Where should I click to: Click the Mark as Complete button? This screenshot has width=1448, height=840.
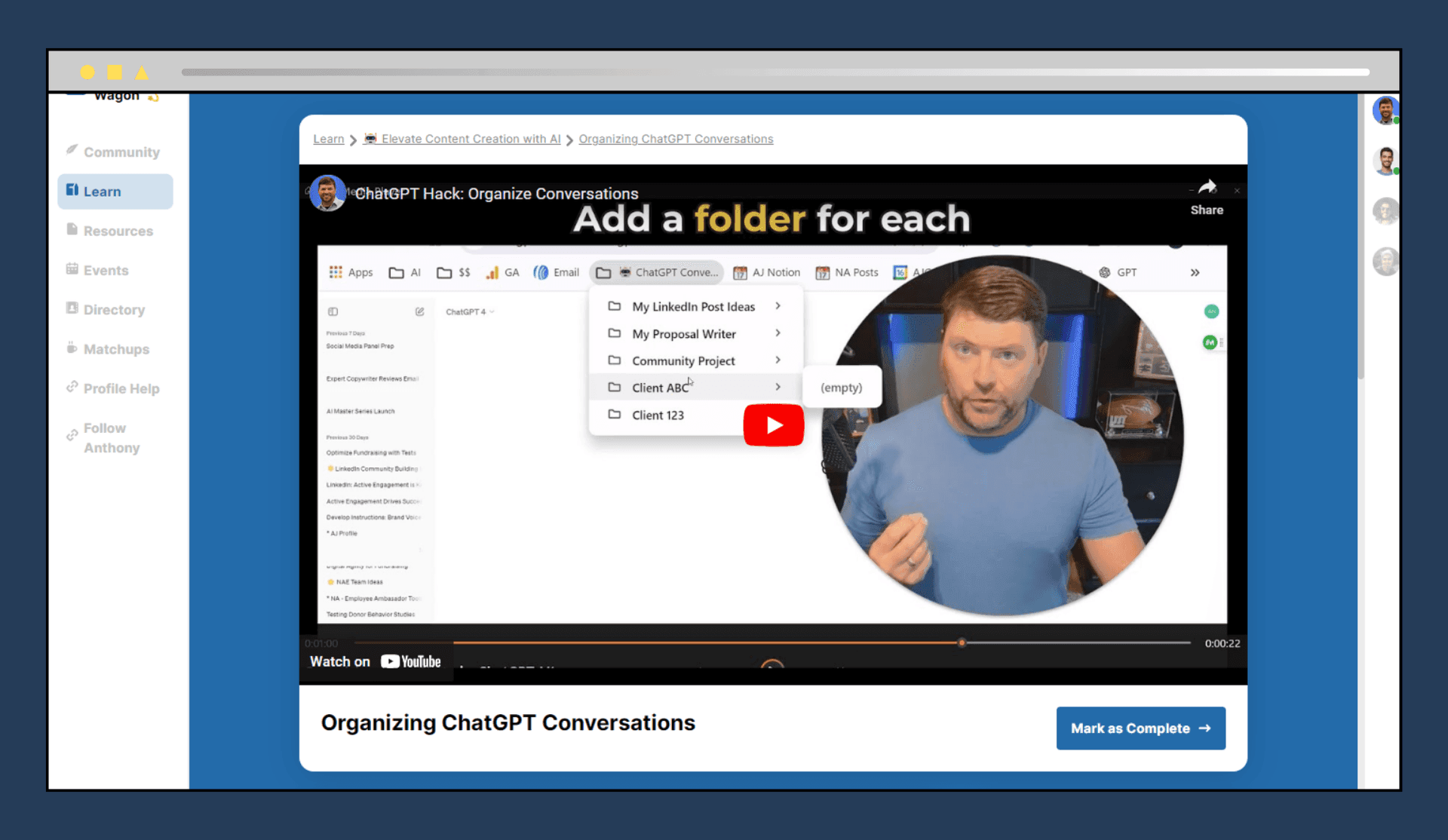[1140, 728]
